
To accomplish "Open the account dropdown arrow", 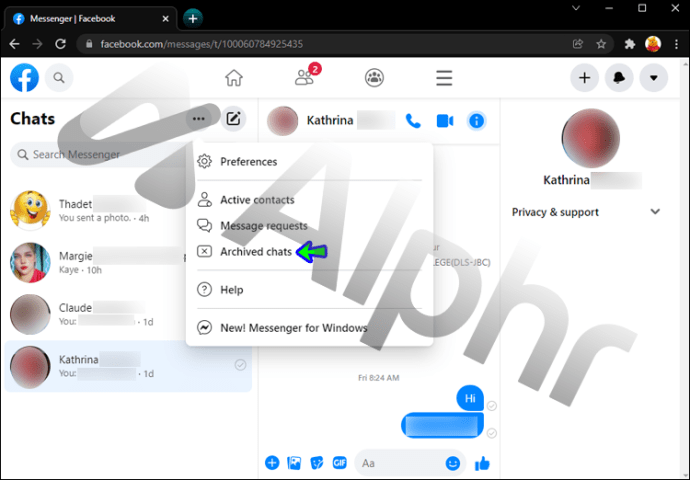I will point(654,78).
